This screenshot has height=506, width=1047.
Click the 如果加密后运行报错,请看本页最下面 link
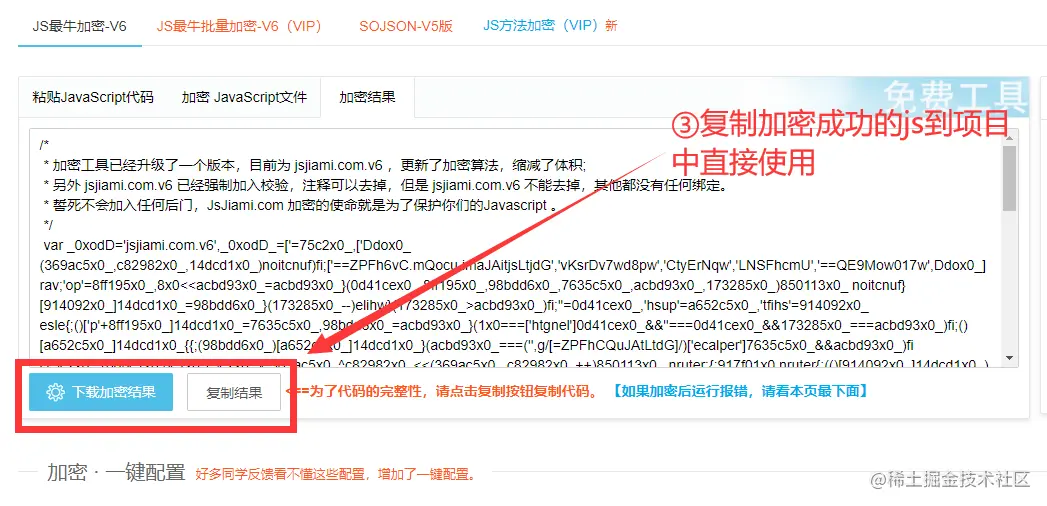click(740, 391)
